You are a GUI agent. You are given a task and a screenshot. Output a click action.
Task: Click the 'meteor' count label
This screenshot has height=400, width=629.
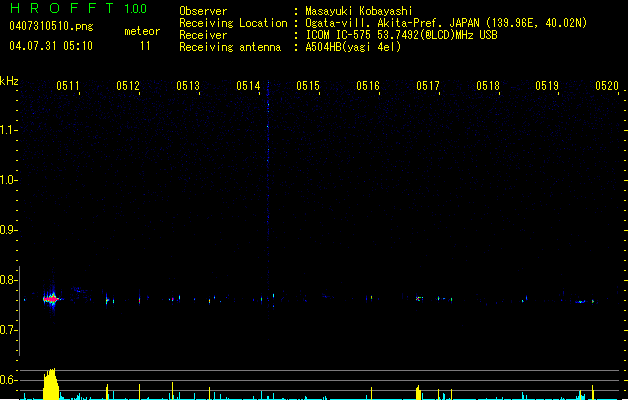tap(142, 31)
